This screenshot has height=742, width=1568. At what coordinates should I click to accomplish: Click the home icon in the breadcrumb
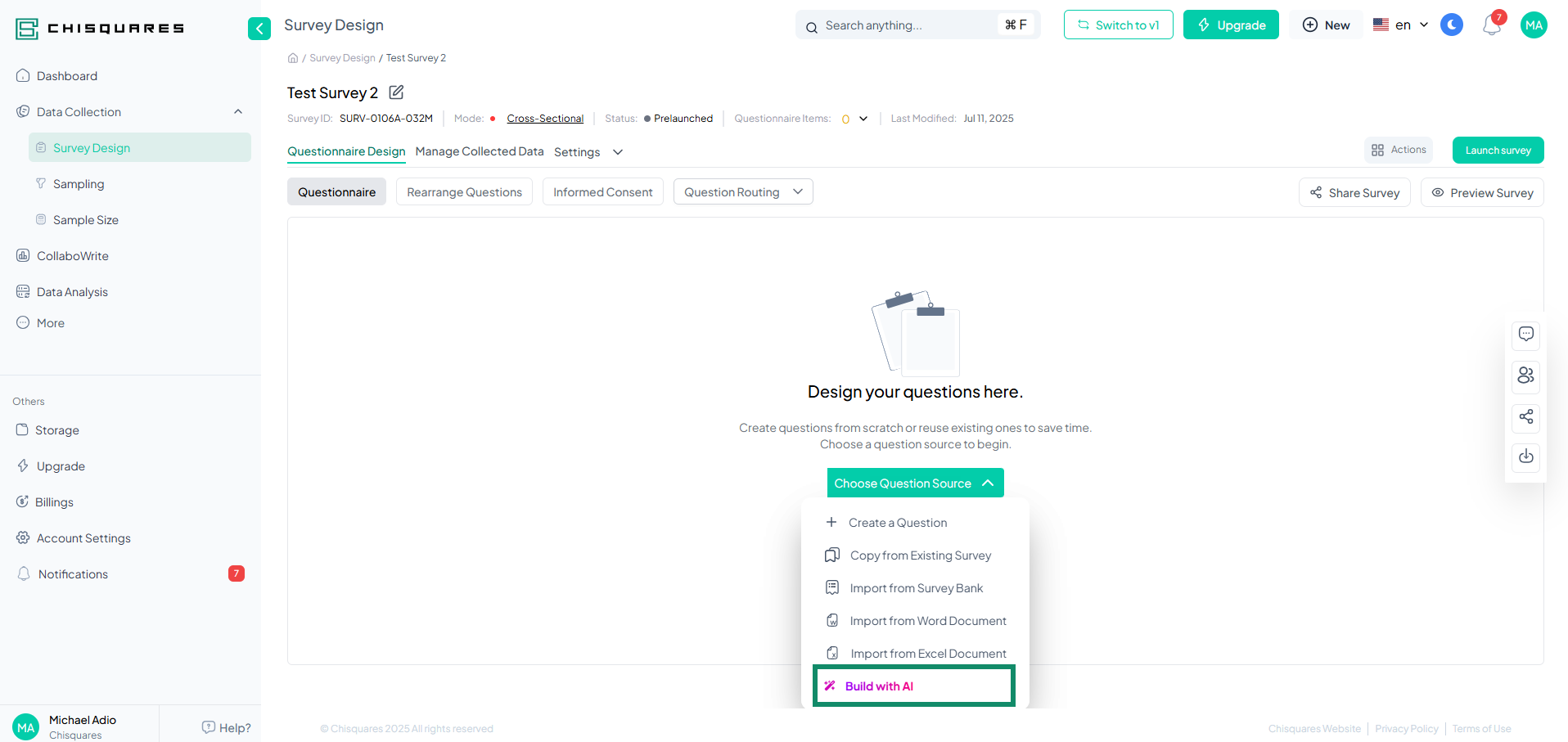[293, 58]
